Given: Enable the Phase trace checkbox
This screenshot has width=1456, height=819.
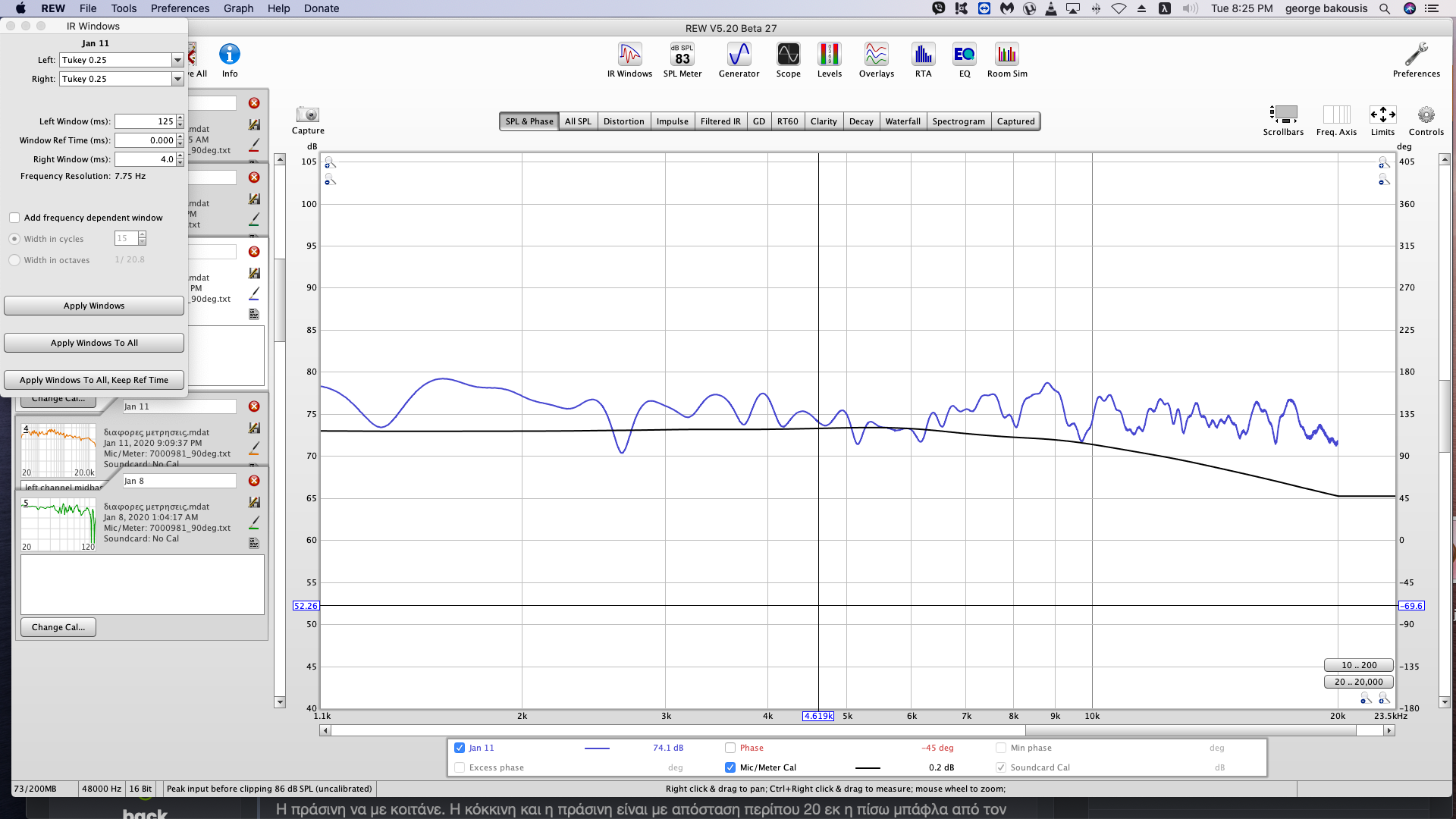Looking at the screenshot, I should click(730, 748).
